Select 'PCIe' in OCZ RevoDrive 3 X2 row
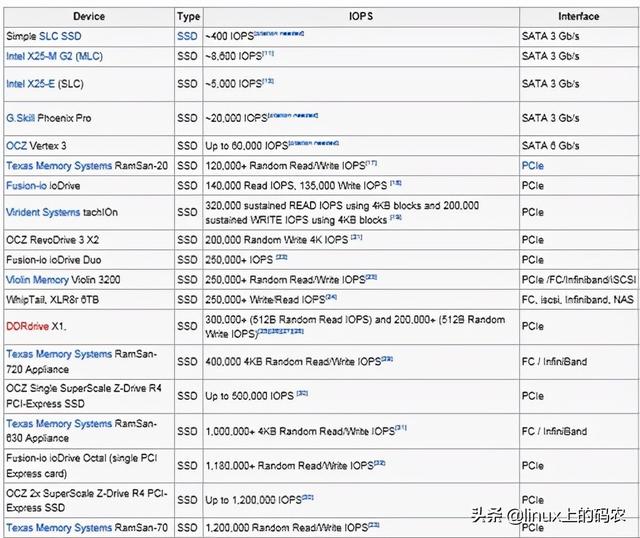 [533, 240]
